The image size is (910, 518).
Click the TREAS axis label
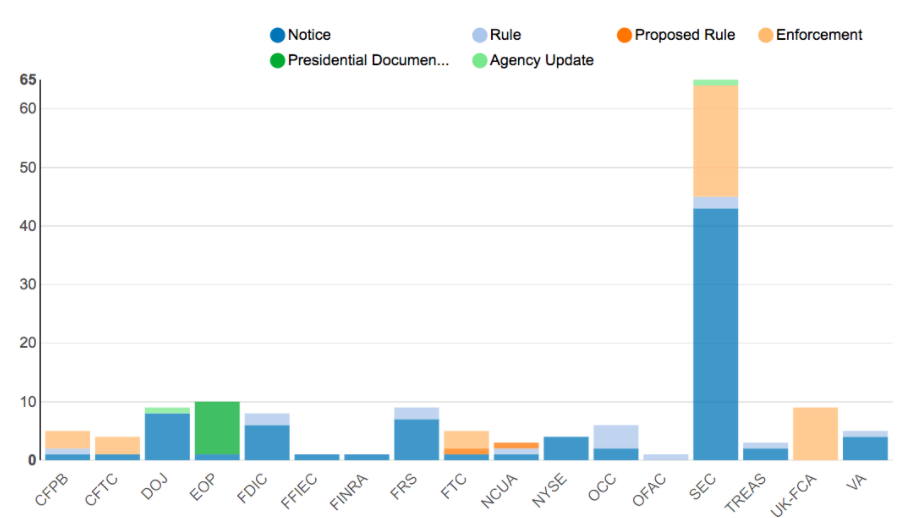pos(746,493)
